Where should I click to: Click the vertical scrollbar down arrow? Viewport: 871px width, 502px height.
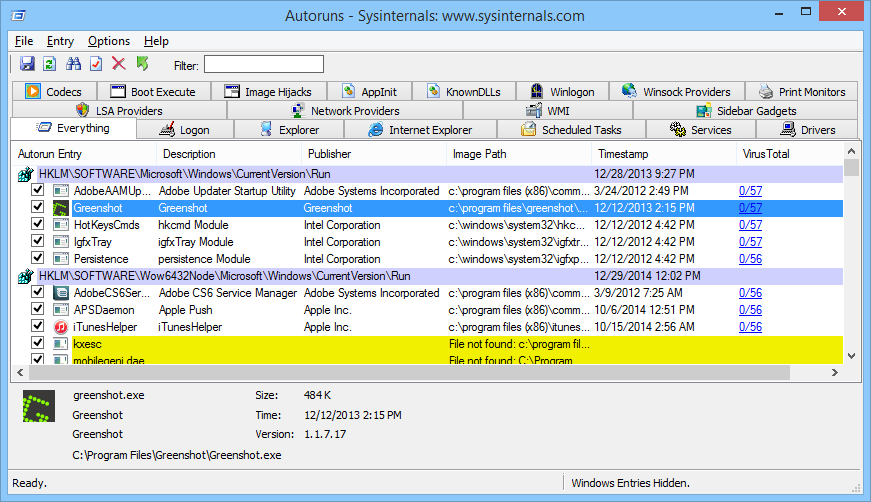[x=851, y=356]
